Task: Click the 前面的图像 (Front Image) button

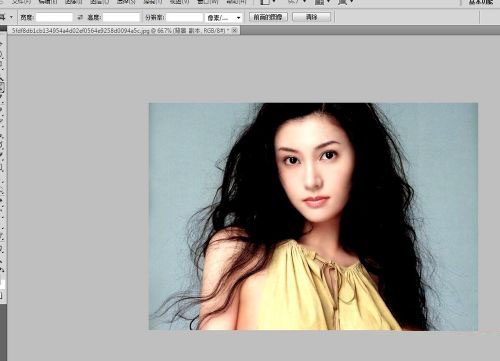Action: (x=268, y=17)
